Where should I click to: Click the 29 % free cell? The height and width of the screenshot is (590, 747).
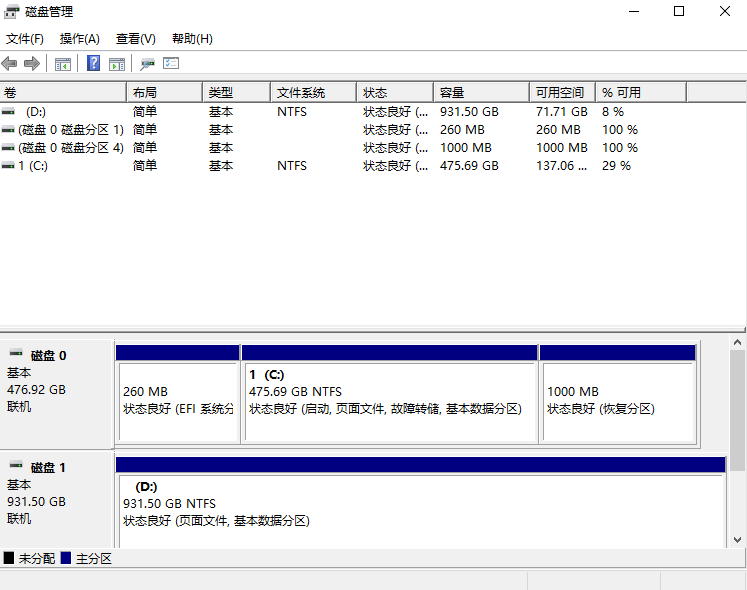pos(616,166)
